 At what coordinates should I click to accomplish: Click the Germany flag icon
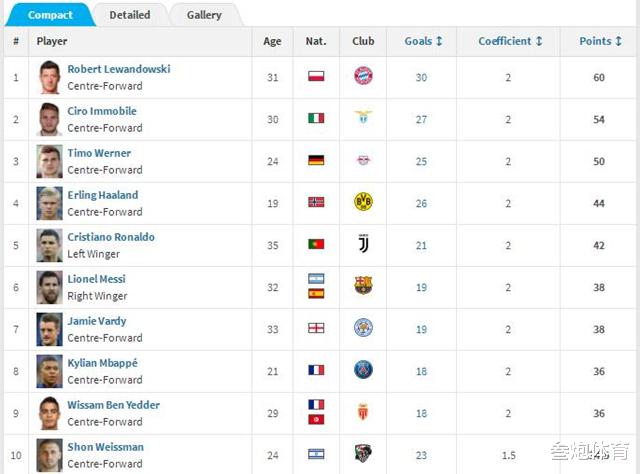coord(316,160)
